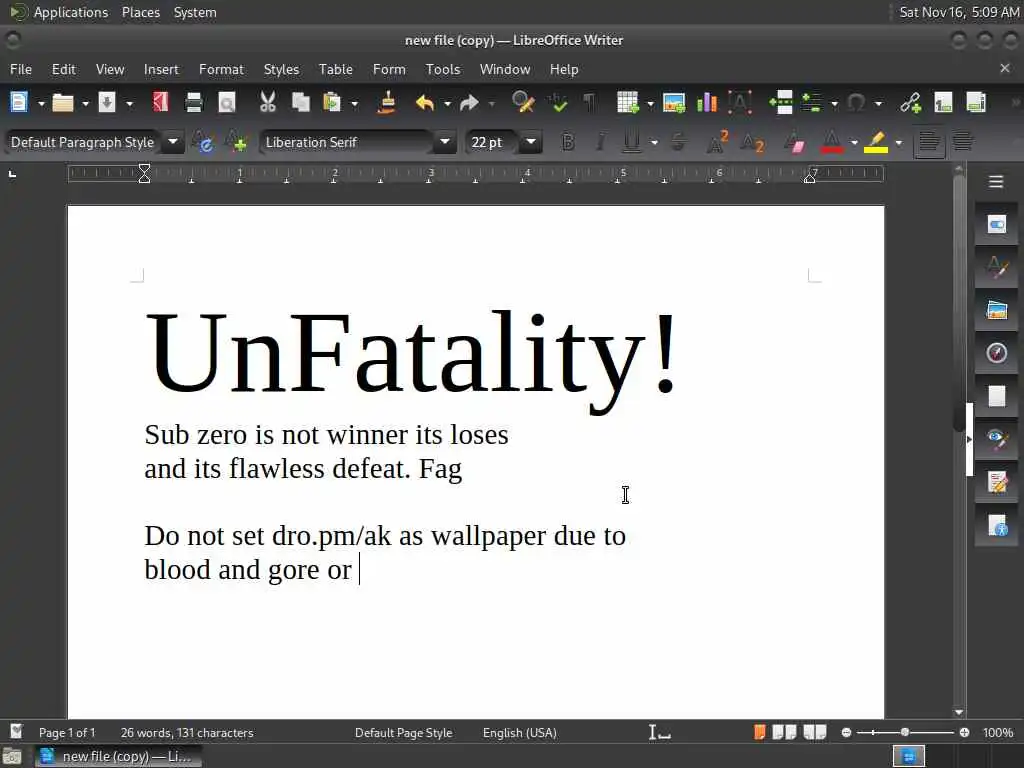1024x768 pixels.
Task: Open the Places system menu
Action: pos(141,12)
